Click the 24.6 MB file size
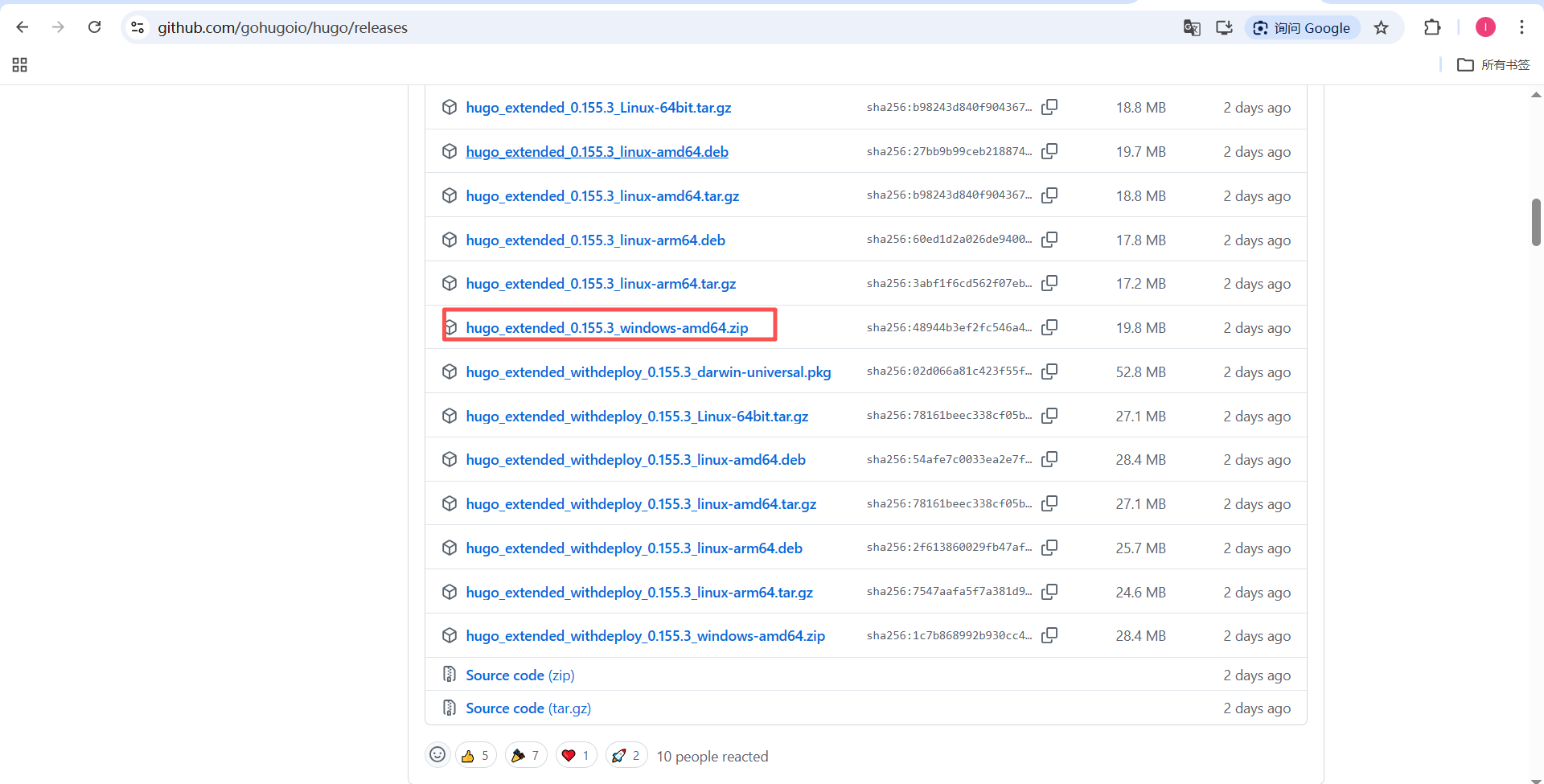1544x784 pixels. pos(1140,593)
